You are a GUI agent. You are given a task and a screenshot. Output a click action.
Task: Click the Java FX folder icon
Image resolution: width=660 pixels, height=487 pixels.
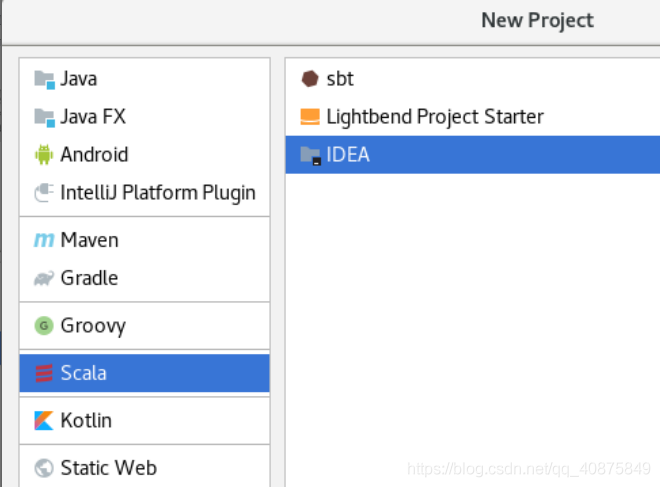(x=44, y=117)
